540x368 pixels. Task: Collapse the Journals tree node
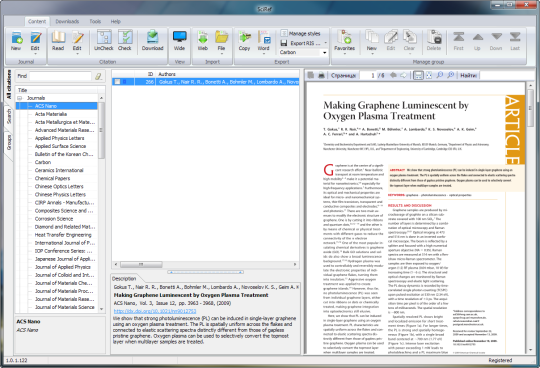coord(20,98)
